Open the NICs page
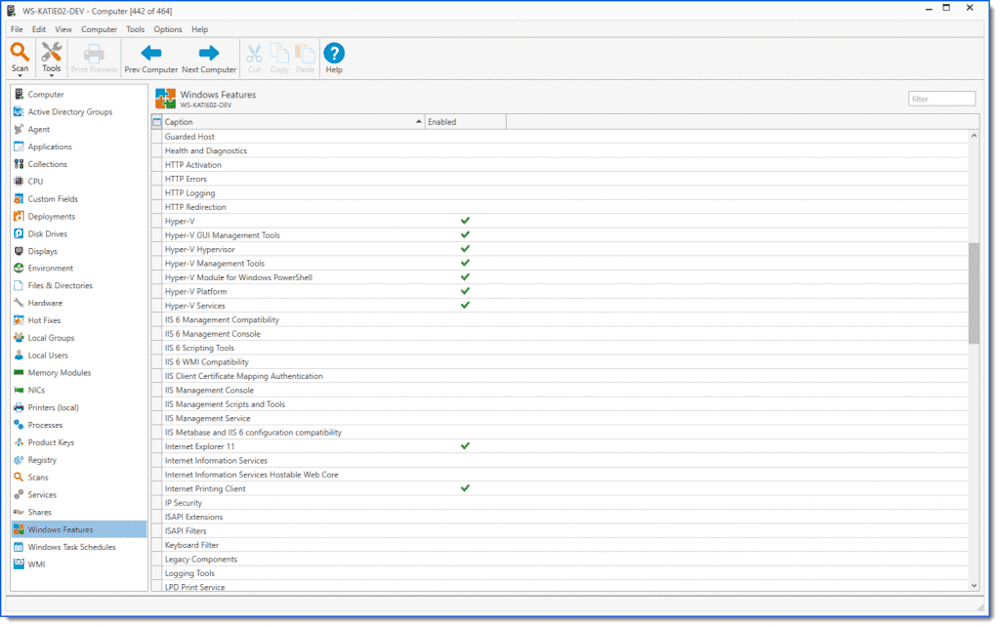 point(36,390)
